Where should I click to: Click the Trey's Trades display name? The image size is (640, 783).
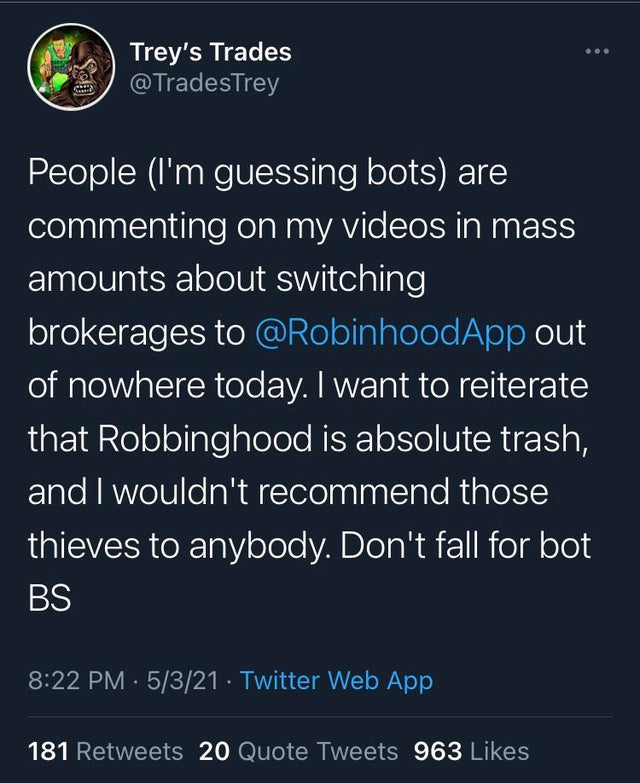(x=210, y=52)
